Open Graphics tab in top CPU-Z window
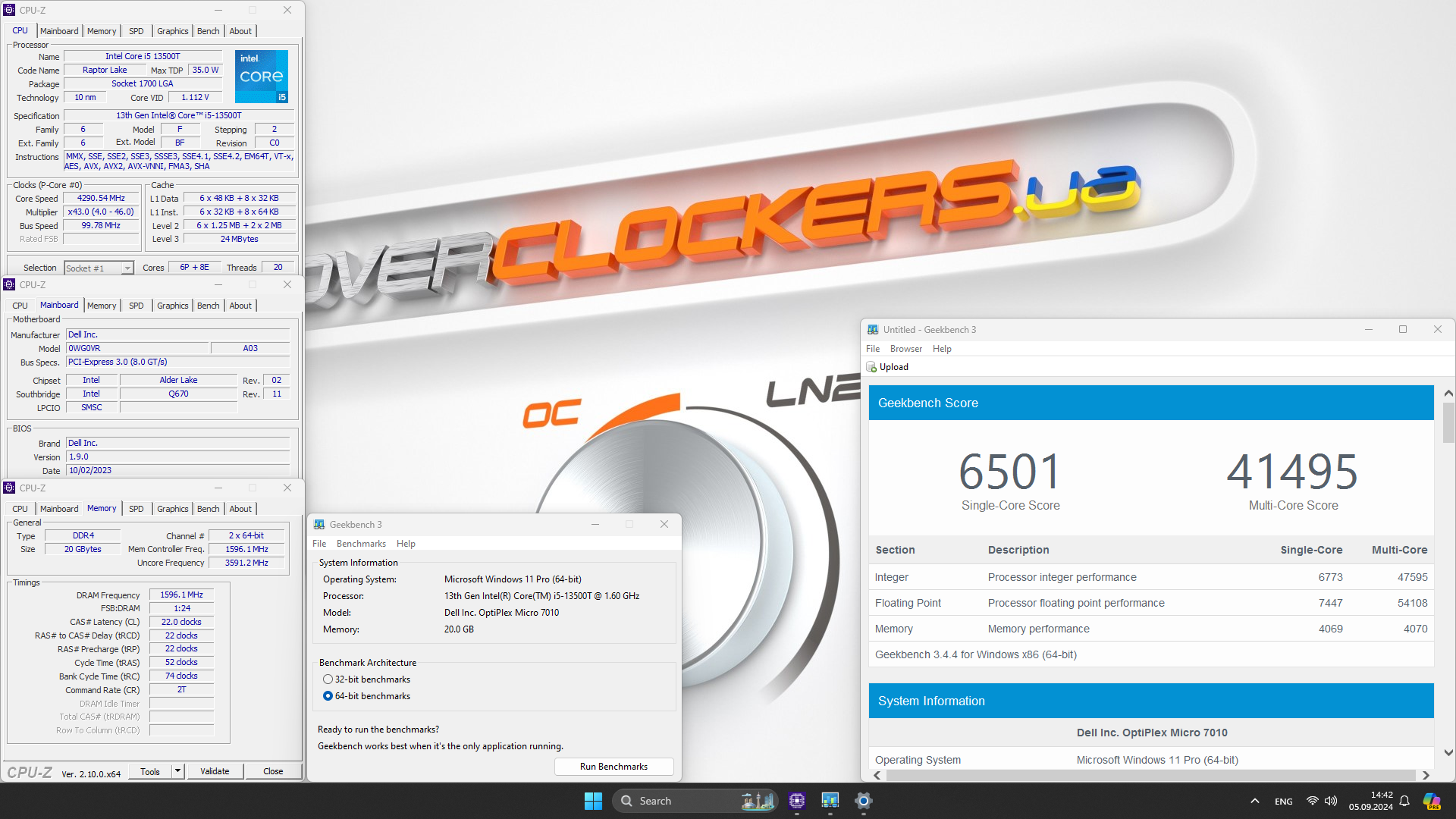Viewport: 1456px width, 819px height. click(173, 31)
